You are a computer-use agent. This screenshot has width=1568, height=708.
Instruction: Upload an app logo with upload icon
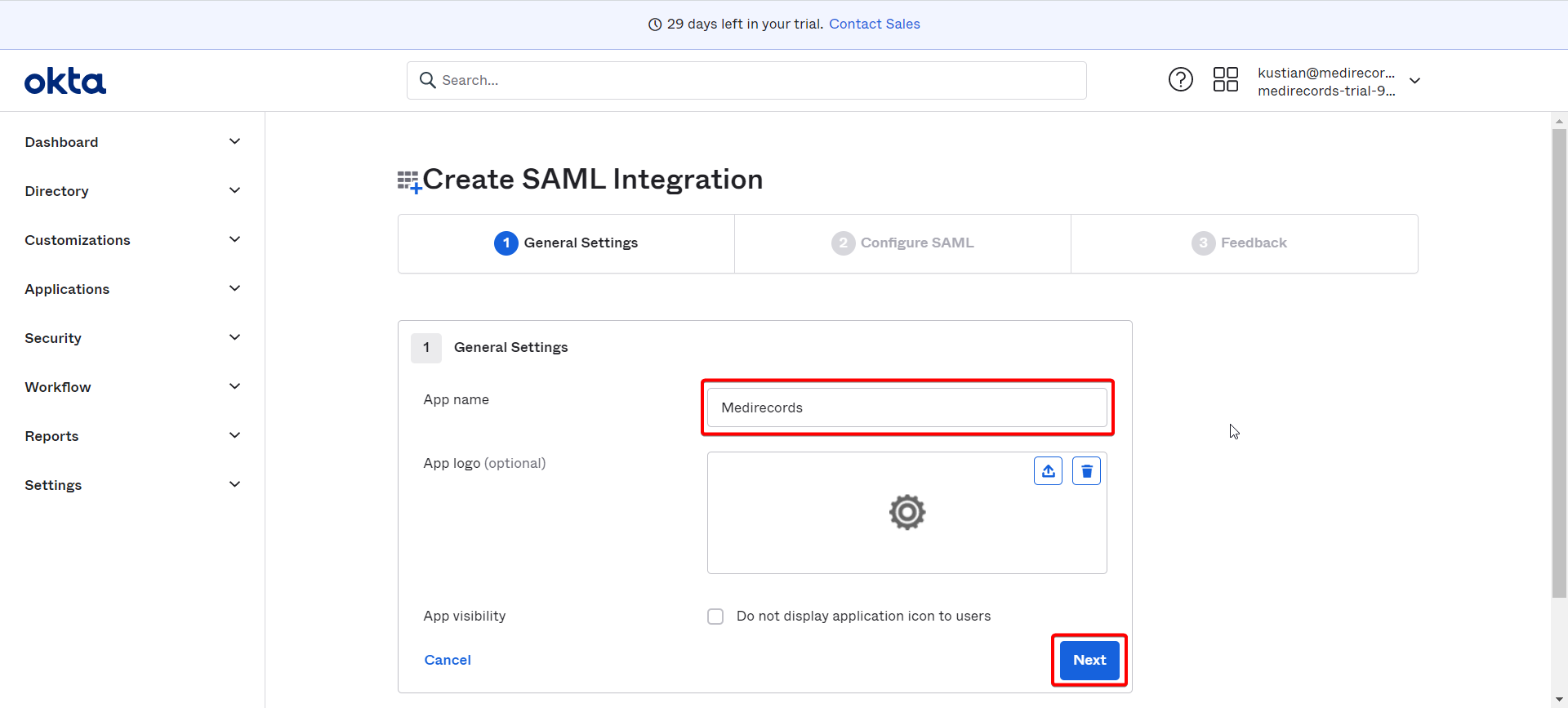pos(1049,471)
